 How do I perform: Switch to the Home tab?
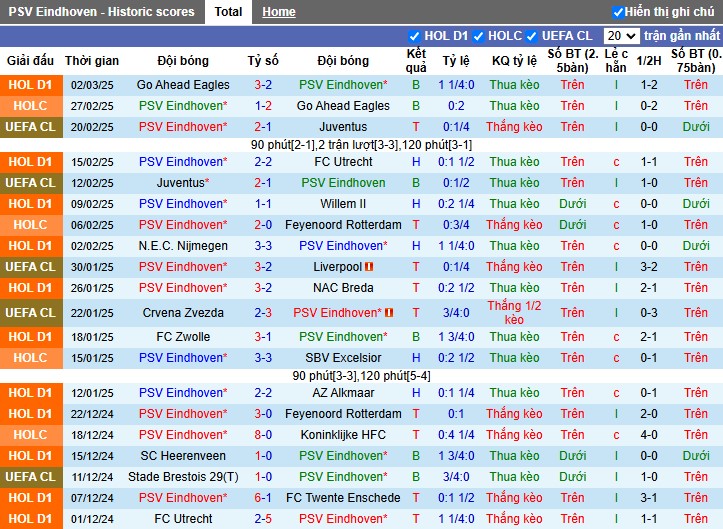[279, 12]
